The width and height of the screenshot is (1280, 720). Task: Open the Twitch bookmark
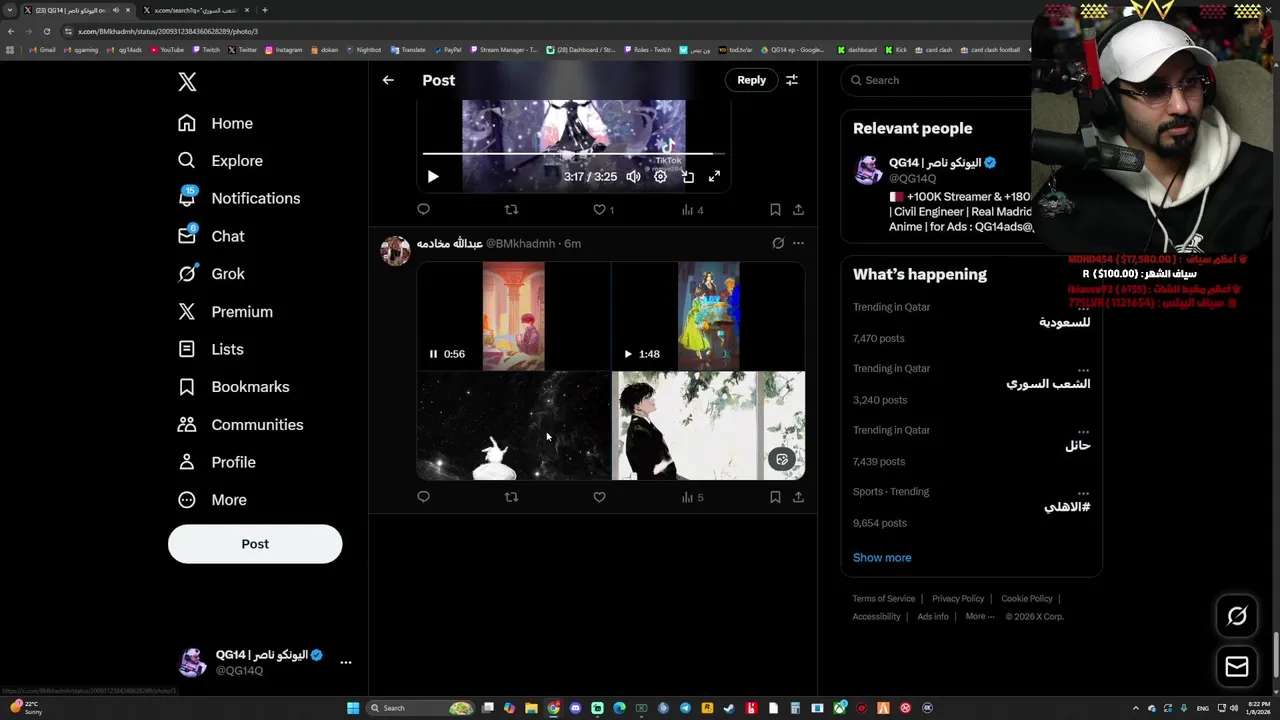205,49
